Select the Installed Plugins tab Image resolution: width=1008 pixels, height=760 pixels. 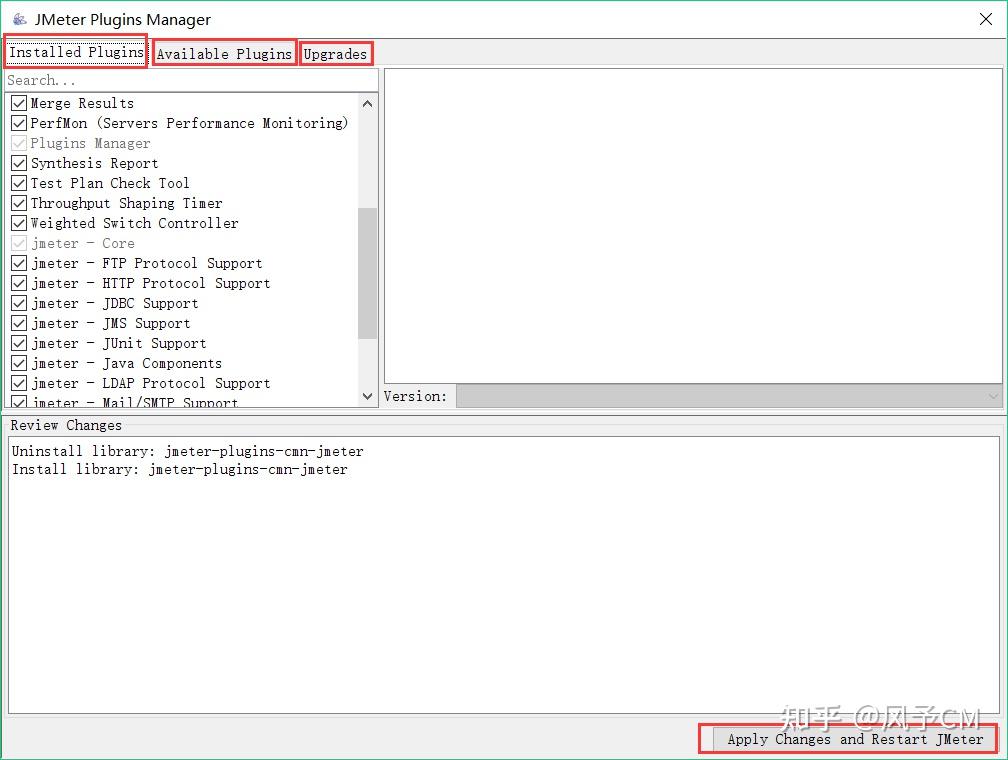(x=75, y=52)
